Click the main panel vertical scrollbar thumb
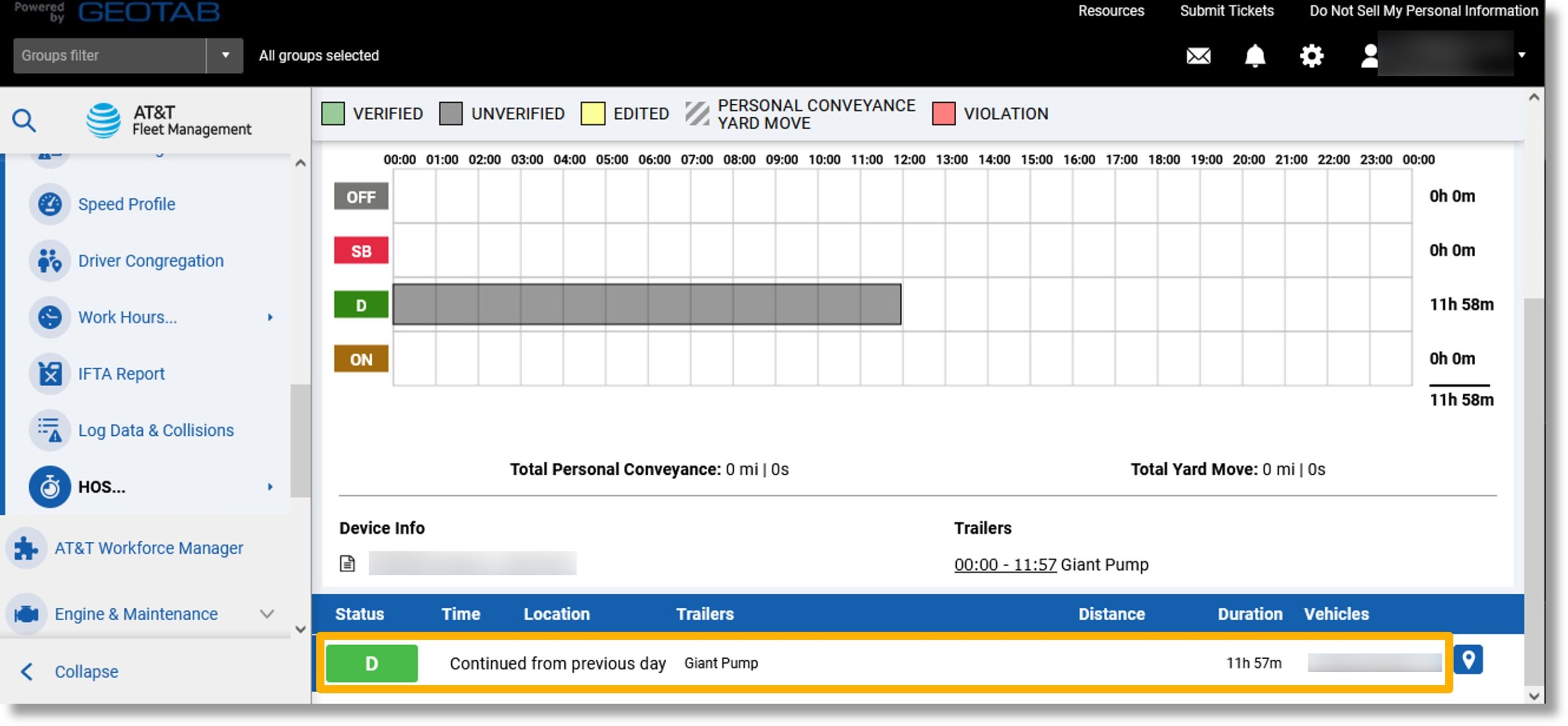Image resolution: width=1568 pixels, height=726 pixels. pos(1534,492)
